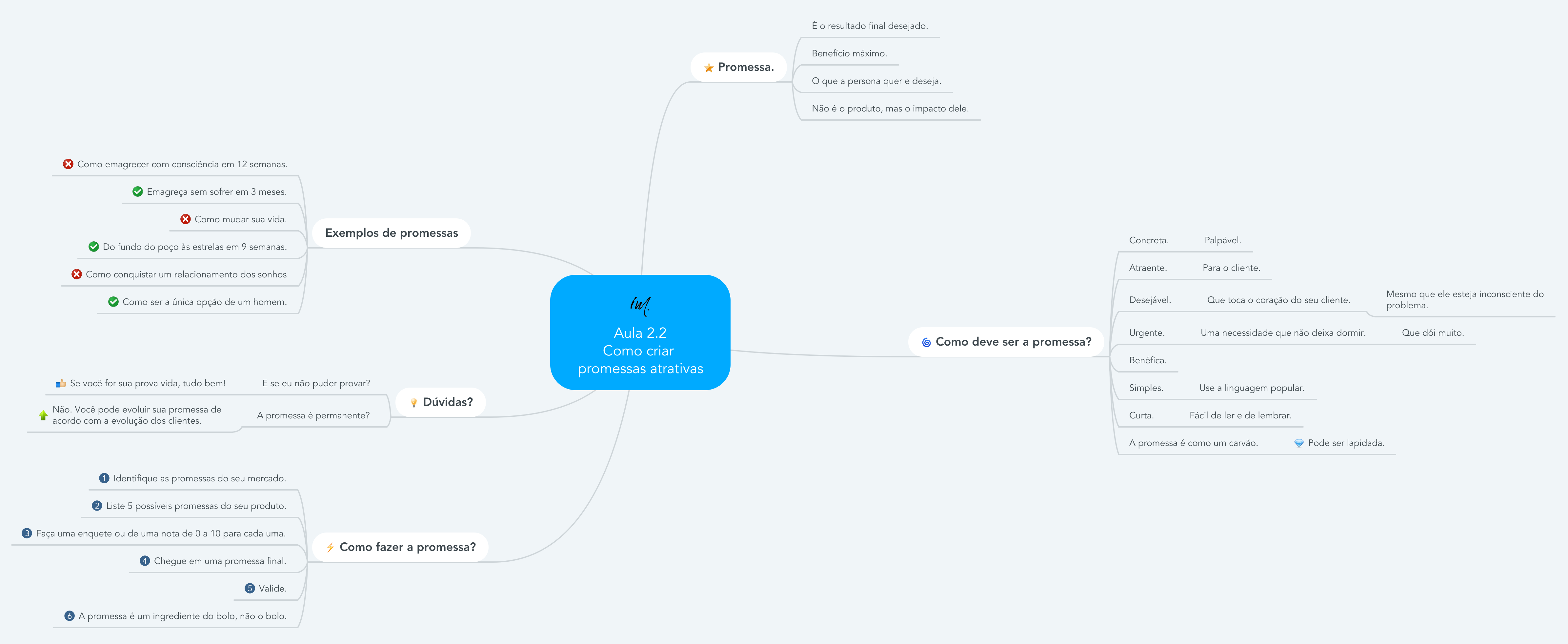Click the lightning bolt icon on Como fazer a promessa
The height and width of the screenshot is (644, 1568).
(x=330, y=548)
